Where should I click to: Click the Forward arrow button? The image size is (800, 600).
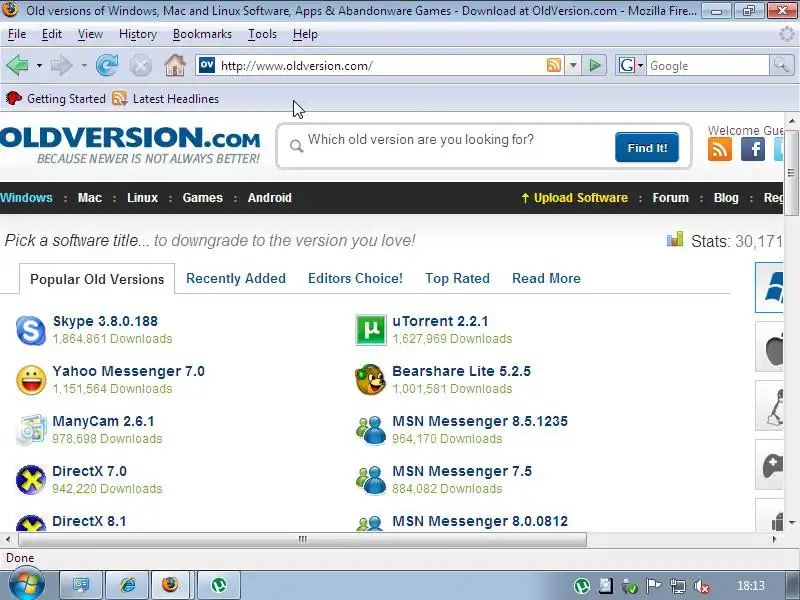coord(61,65)
